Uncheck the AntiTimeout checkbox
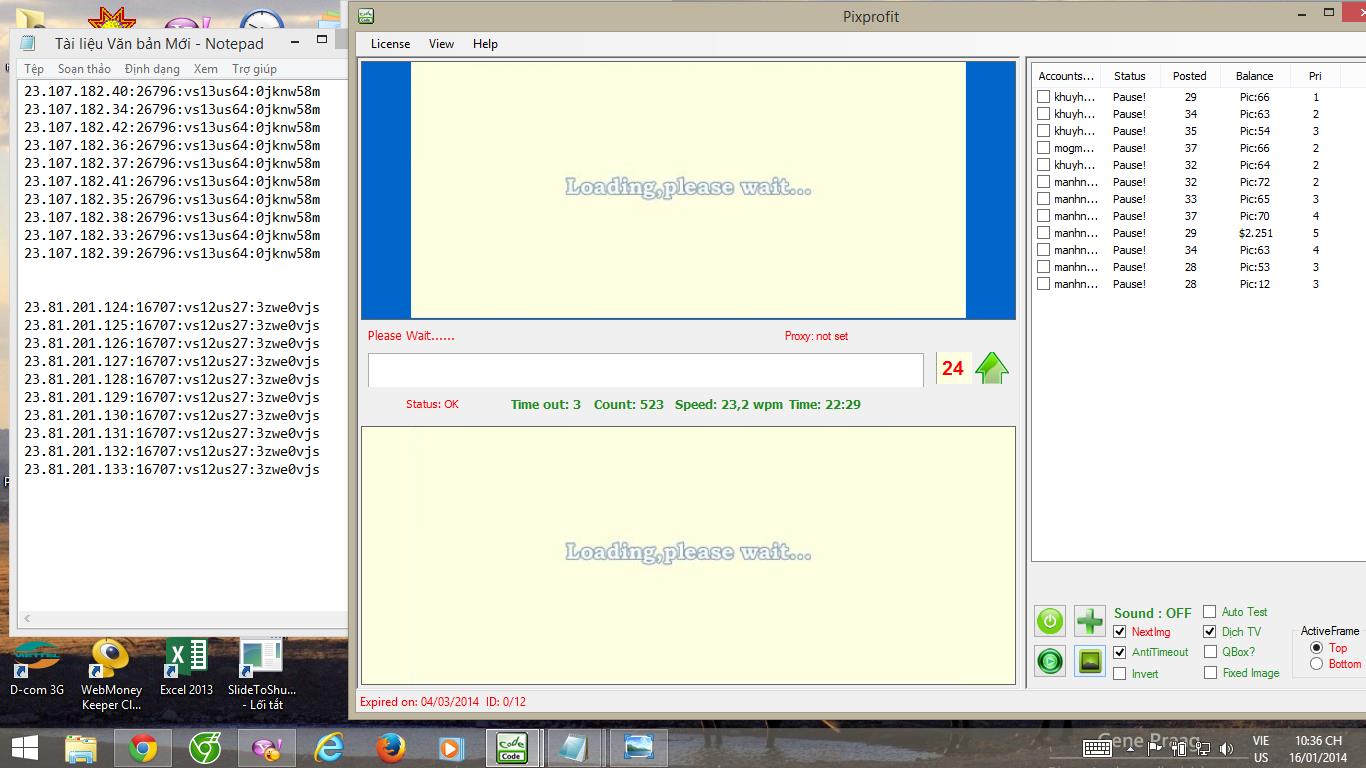Screen dimensions: 1366x768 click(x=1120, y=652)
